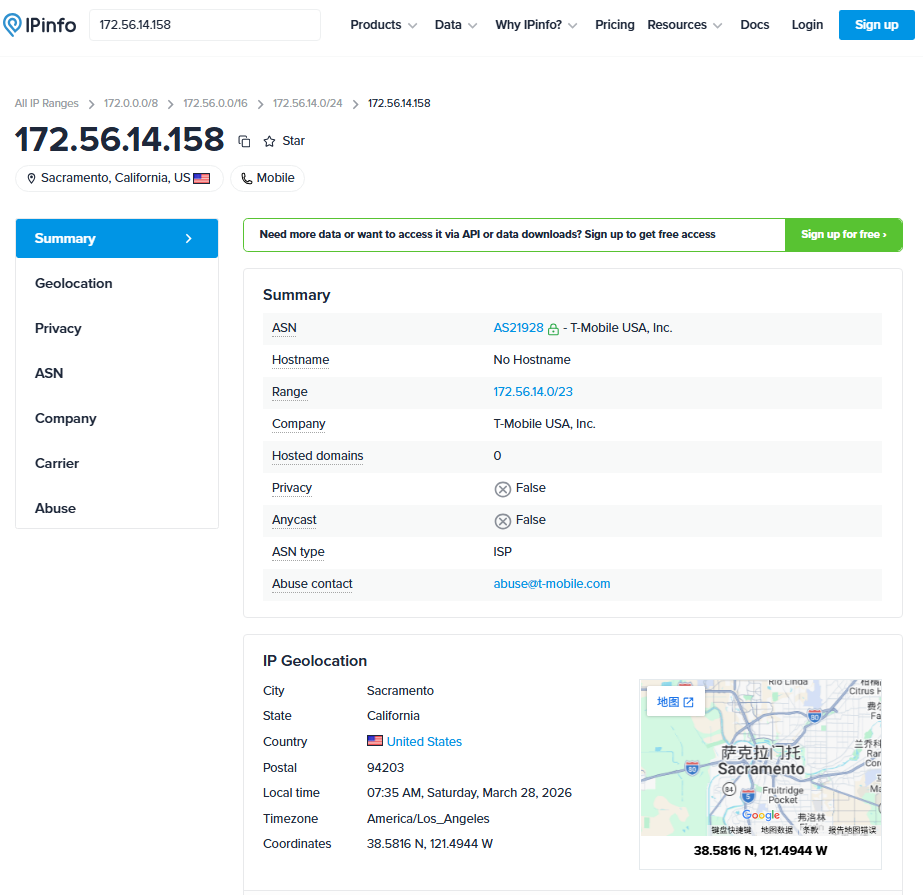Select the Privacy sidebar section
Viewport: 923px width, 895px height.
[x=58, y=328]
